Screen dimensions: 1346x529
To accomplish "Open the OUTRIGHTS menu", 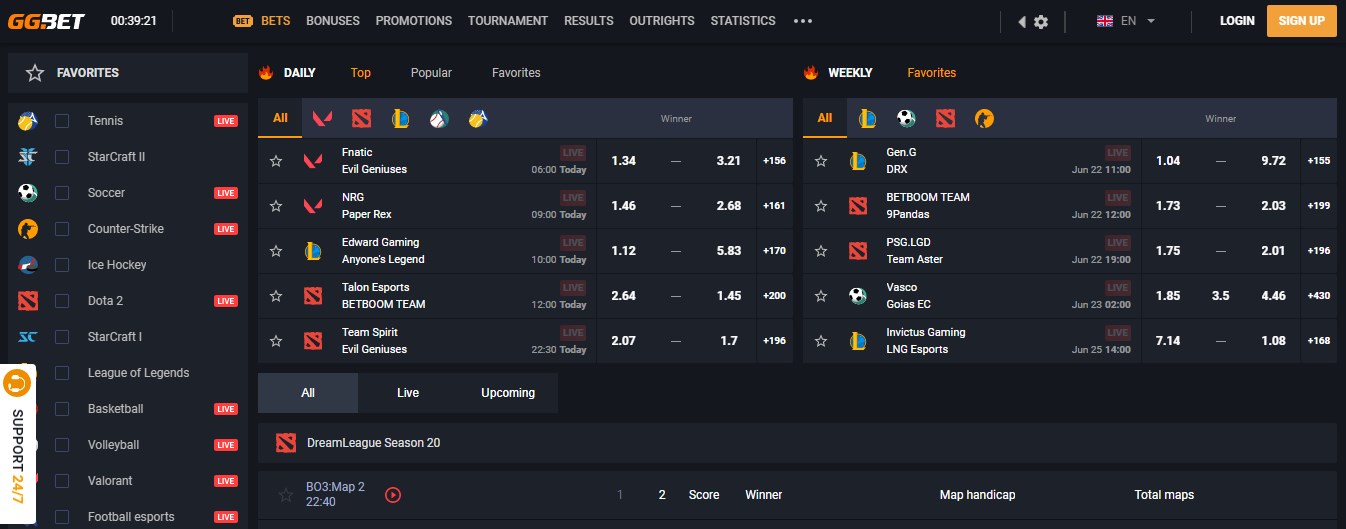I will 662,21.
